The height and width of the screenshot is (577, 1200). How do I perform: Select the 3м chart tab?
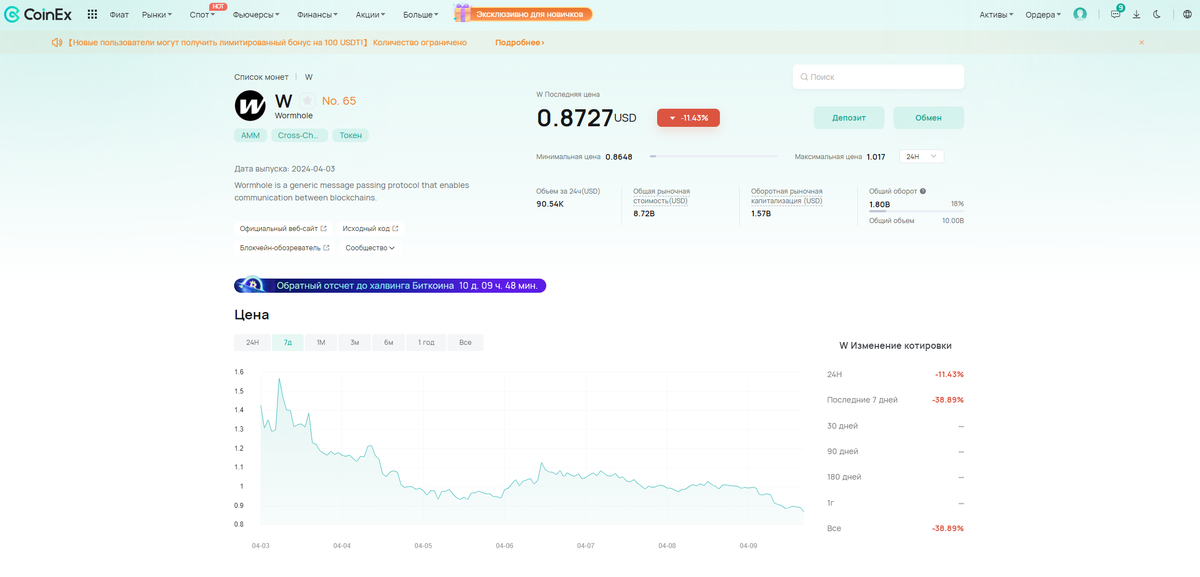tap(355, 342)
